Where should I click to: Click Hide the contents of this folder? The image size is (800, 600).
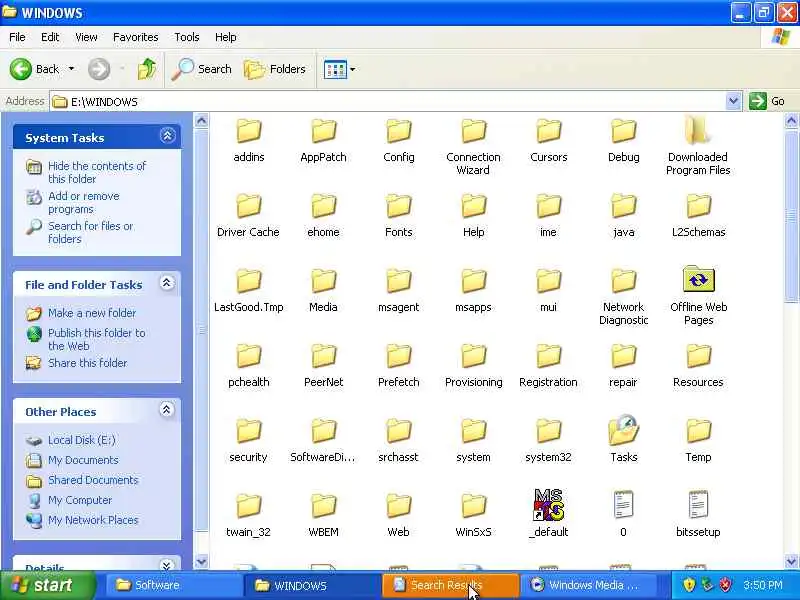[96, 172]
